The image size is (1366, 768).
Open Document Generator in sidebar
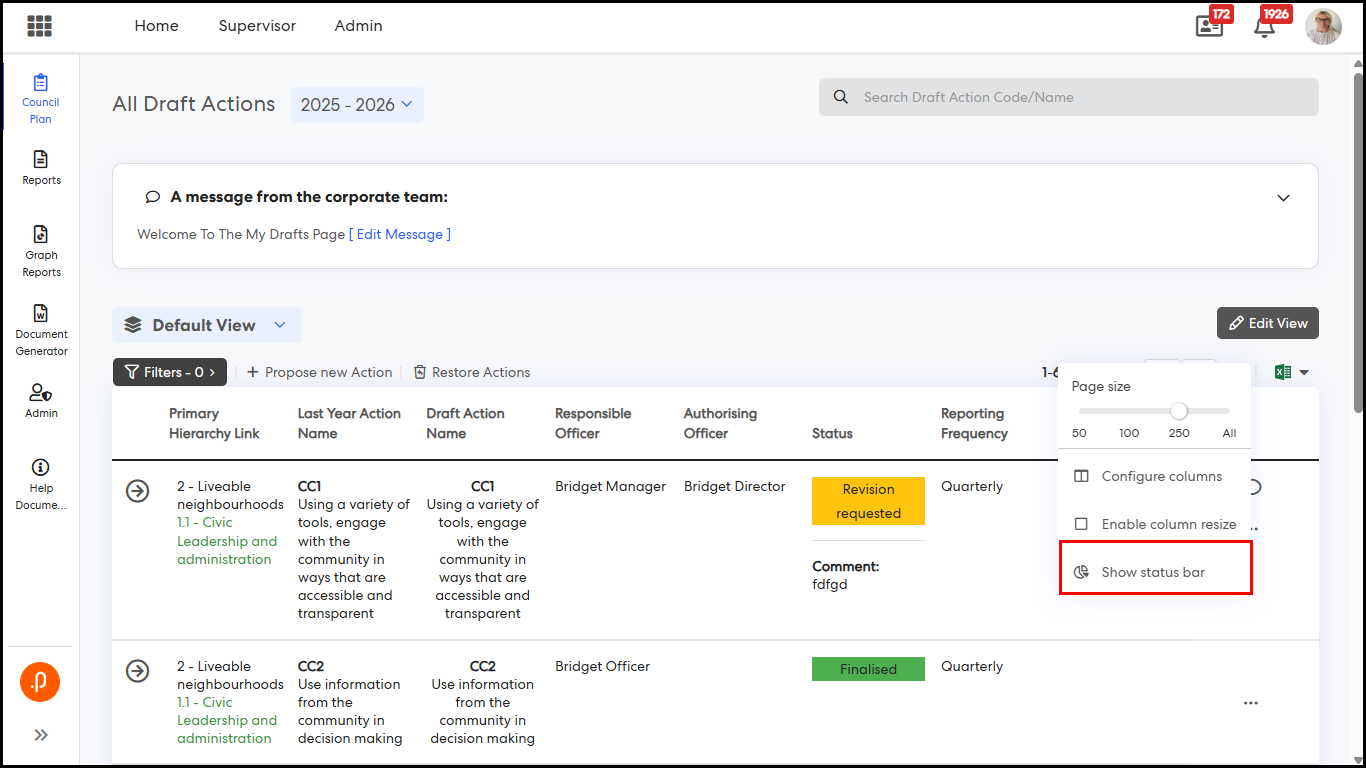coord(41,330)
